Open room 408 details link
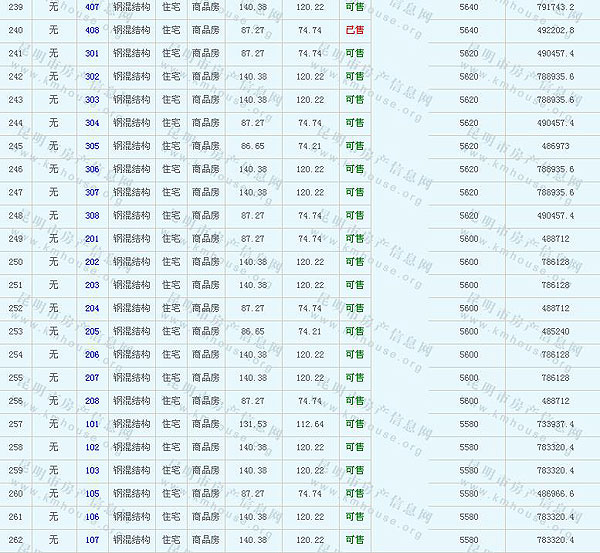Image resolution: width=600 pixels, height=553 pixels. pyautogui.click(x=92, y=30)
